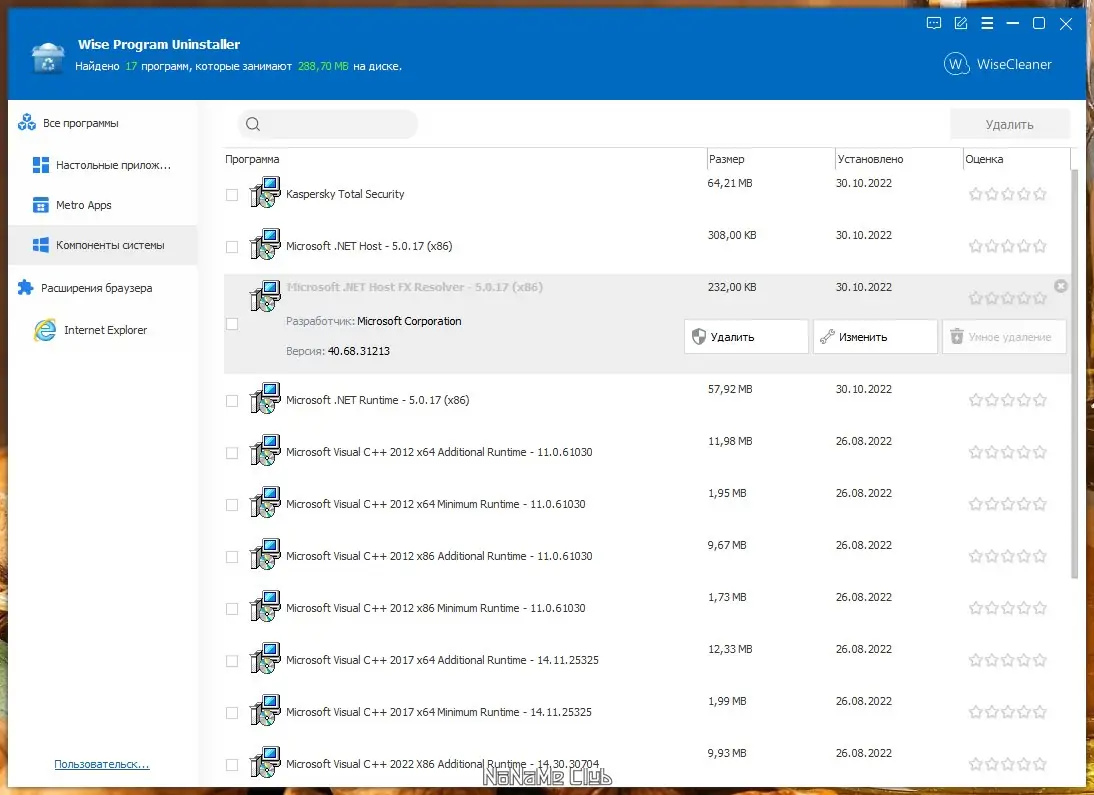Screen dimensions: 1094x795
Task: Open the Пользовательск... link
Action: point(102,764)
